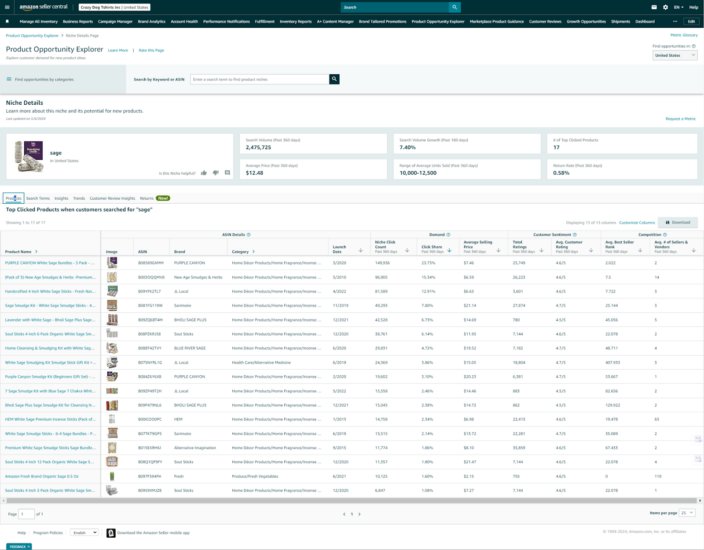Open PURPLE CANYON White Sage Bundles product link
704x550 pixels.
(49, 263)
